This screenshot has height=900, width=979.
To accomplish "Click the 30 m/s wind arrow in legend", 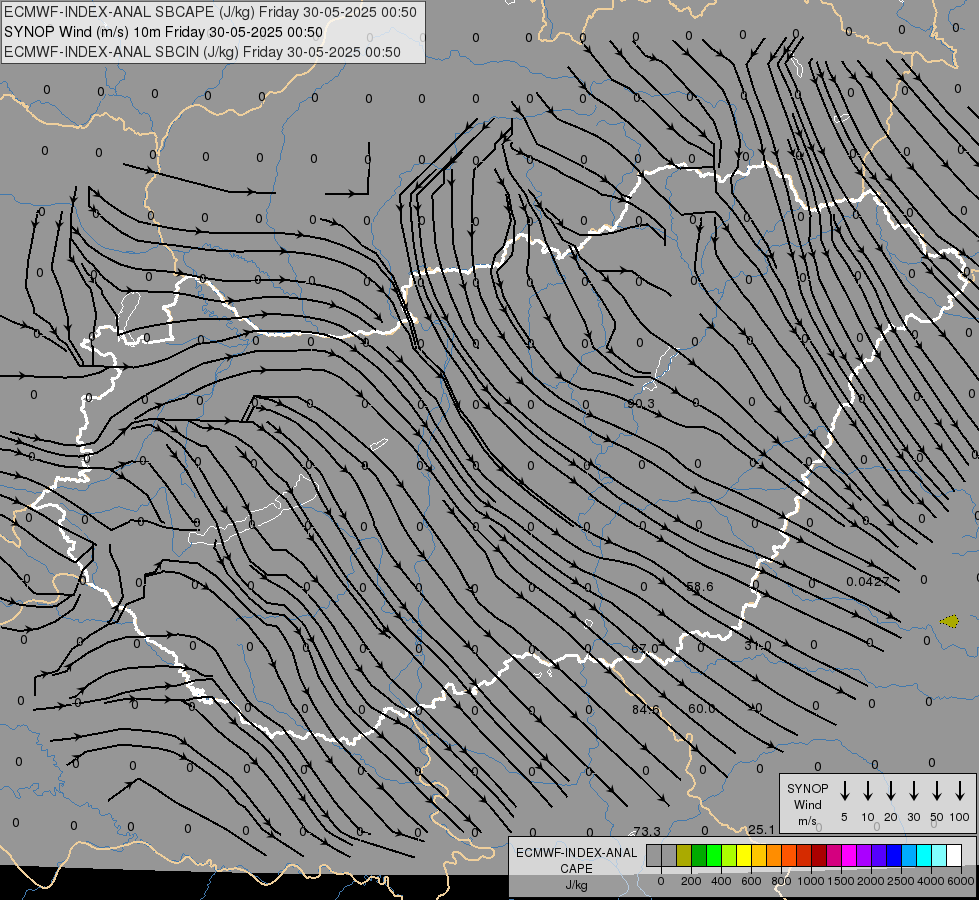I will point(913,790).
